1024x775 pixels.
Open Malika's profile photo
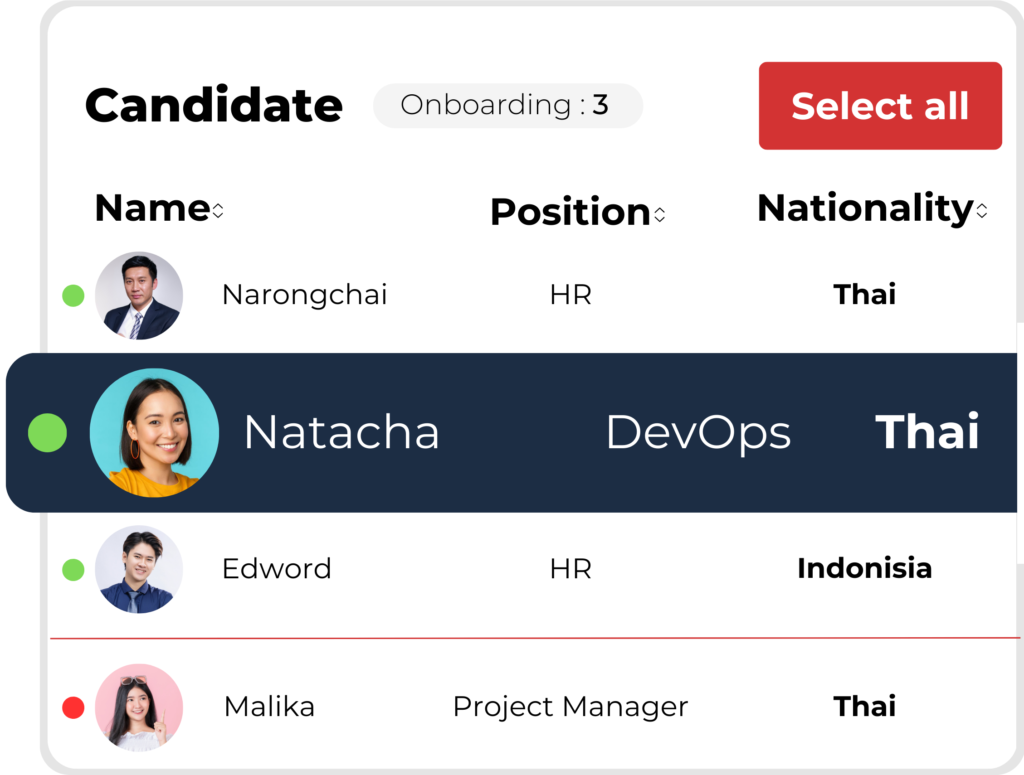(x=139, y=707)
